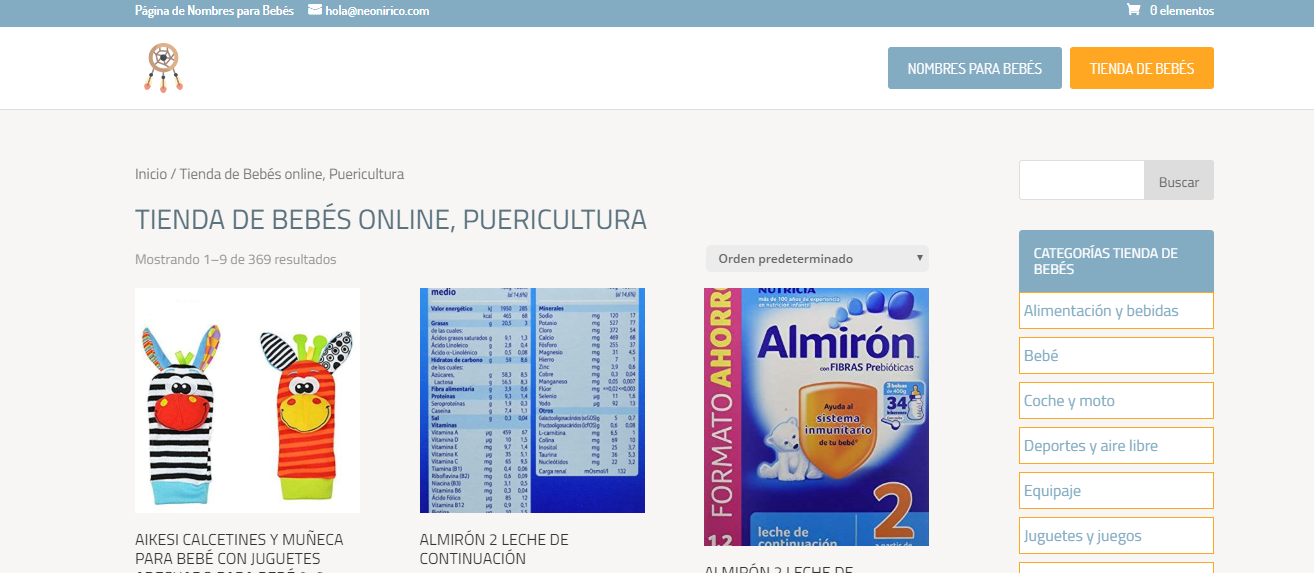Open Aikesi Calcetines y Muñeca product title

point(239,553)
